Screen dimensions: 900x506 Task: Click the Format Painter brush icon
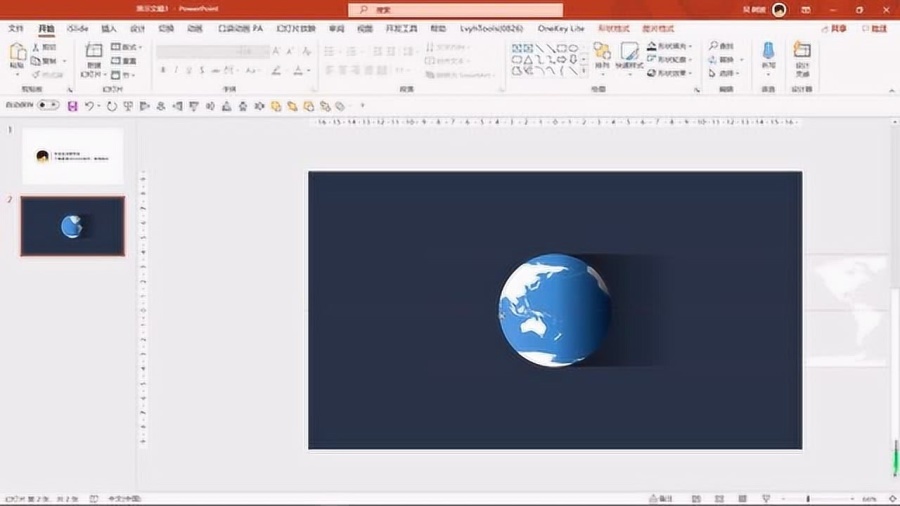click(x=36, y=75)
